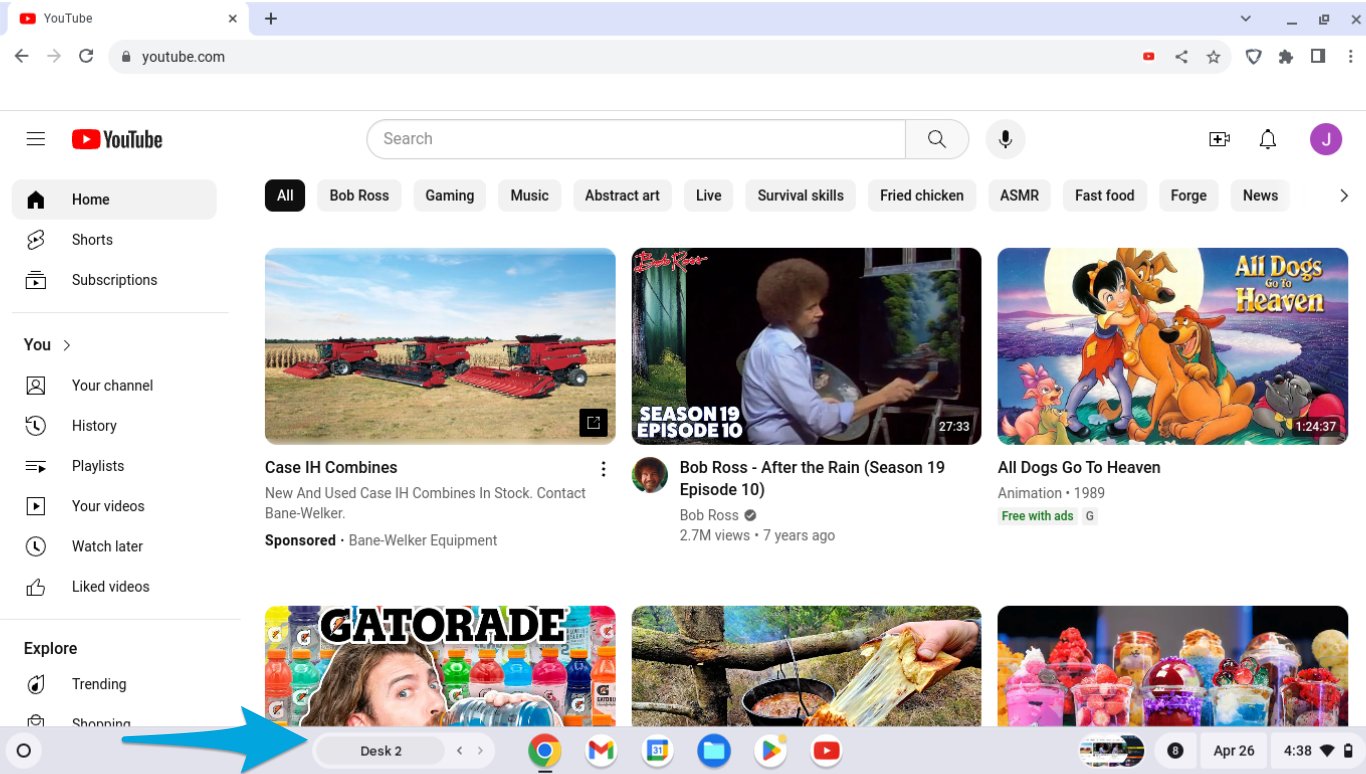
Task: Click the Desk 2 button
Action: coord(380,751)
